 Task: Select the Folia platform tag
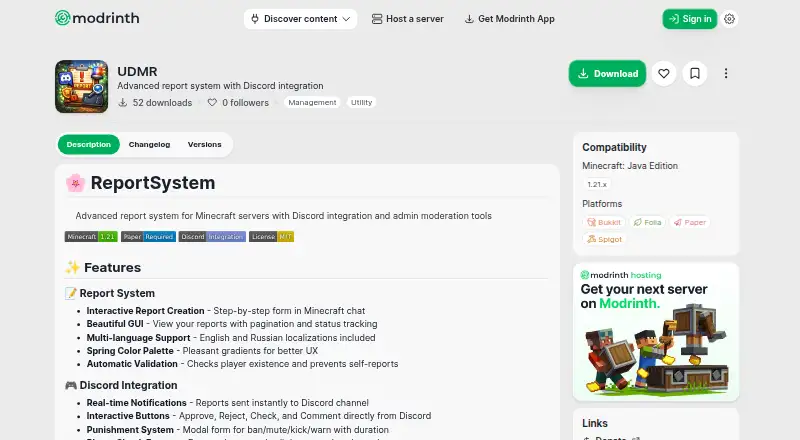(x=647, y=222)
